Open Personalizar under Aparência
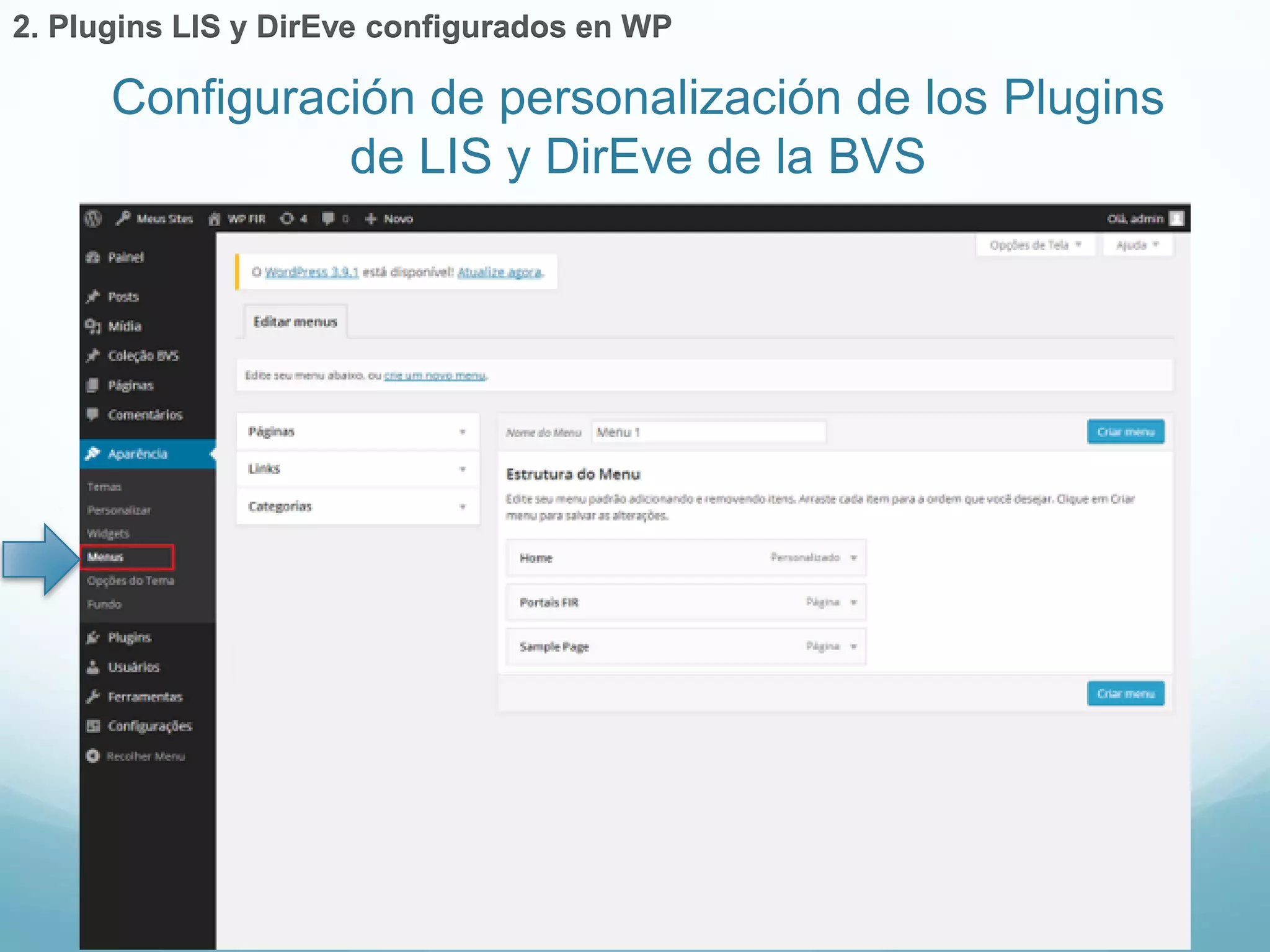The image size is (1270, 952). click(118, 510)
